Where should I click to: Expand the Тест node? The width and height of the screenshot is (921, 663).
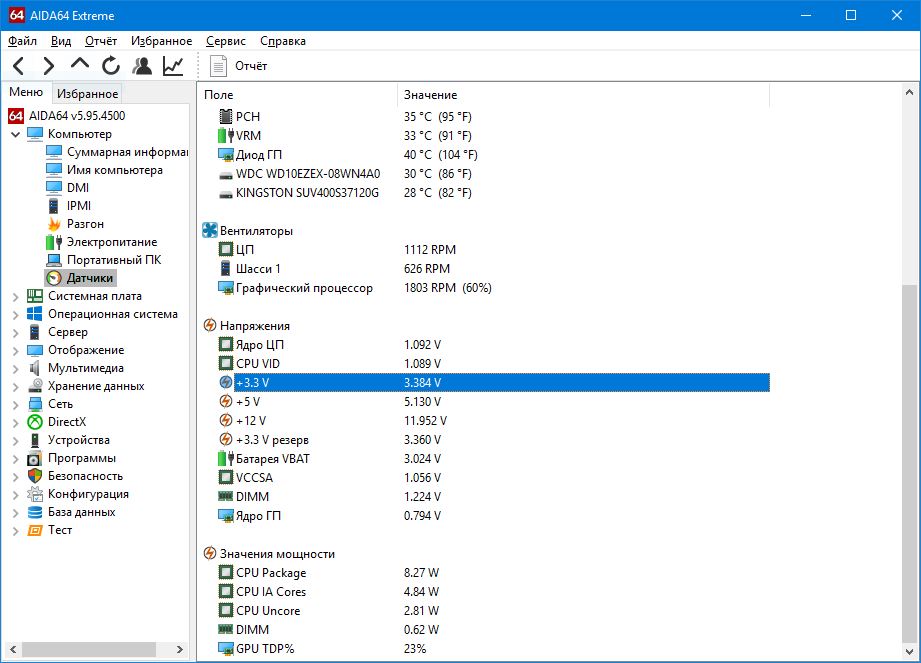pos(15,530)
